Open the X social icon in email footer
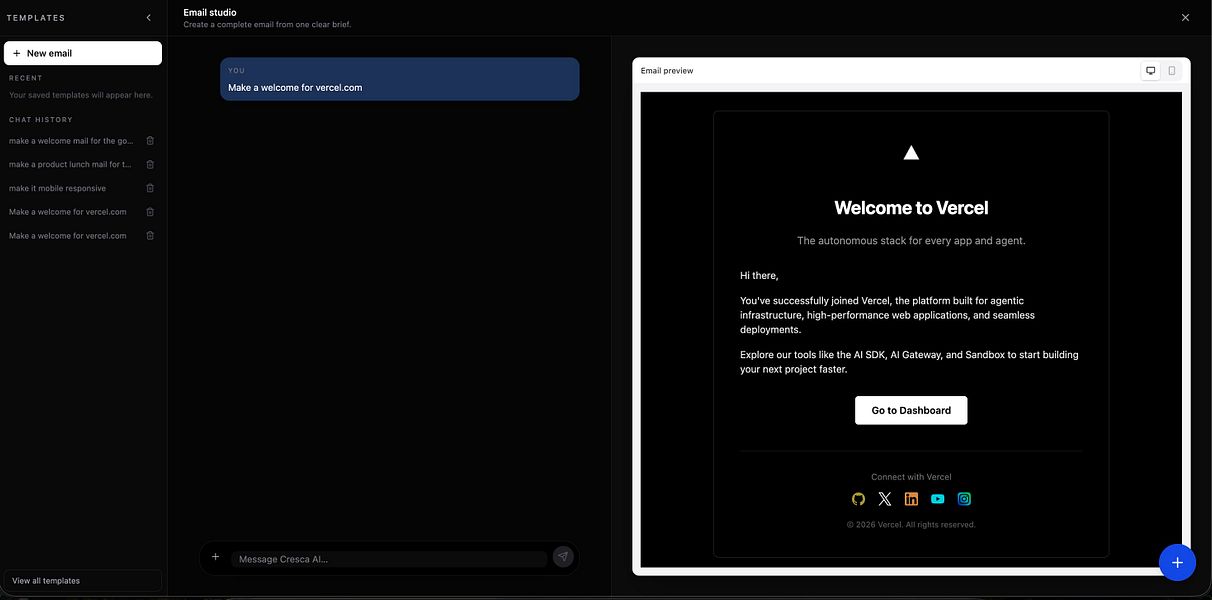The width and height of the screenshot is (1212, 600). pos(884,499)
